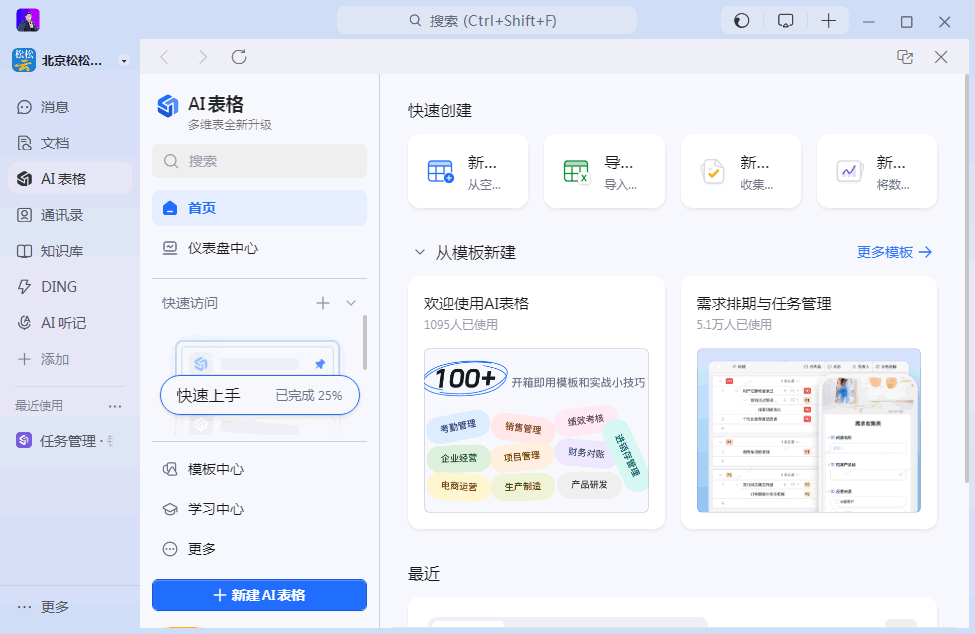The width and height of the screenshot is (975, 634).
Task: Open 模板中心
Action: click(259, 469)
